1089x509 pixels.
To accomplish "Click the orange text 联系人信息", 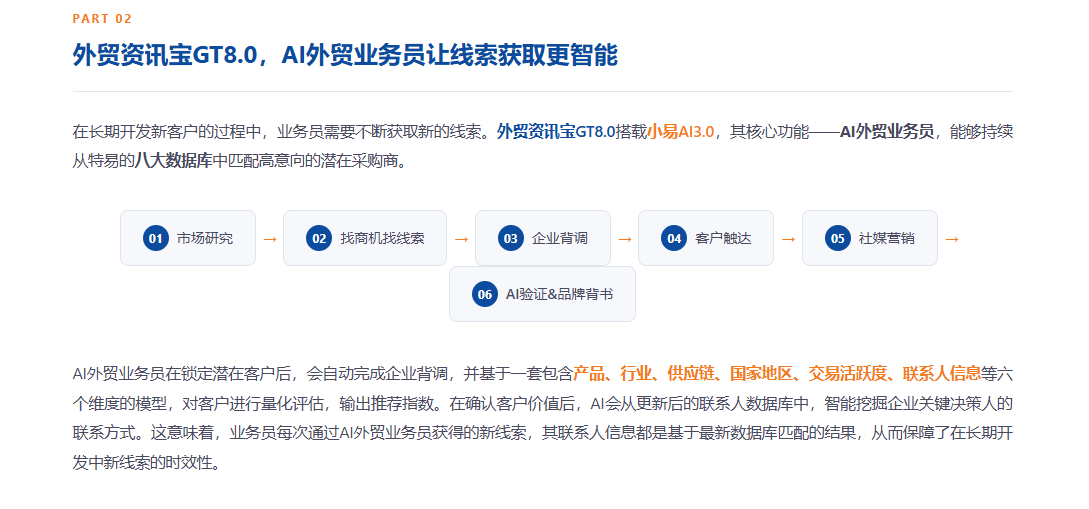I will 942,373.
